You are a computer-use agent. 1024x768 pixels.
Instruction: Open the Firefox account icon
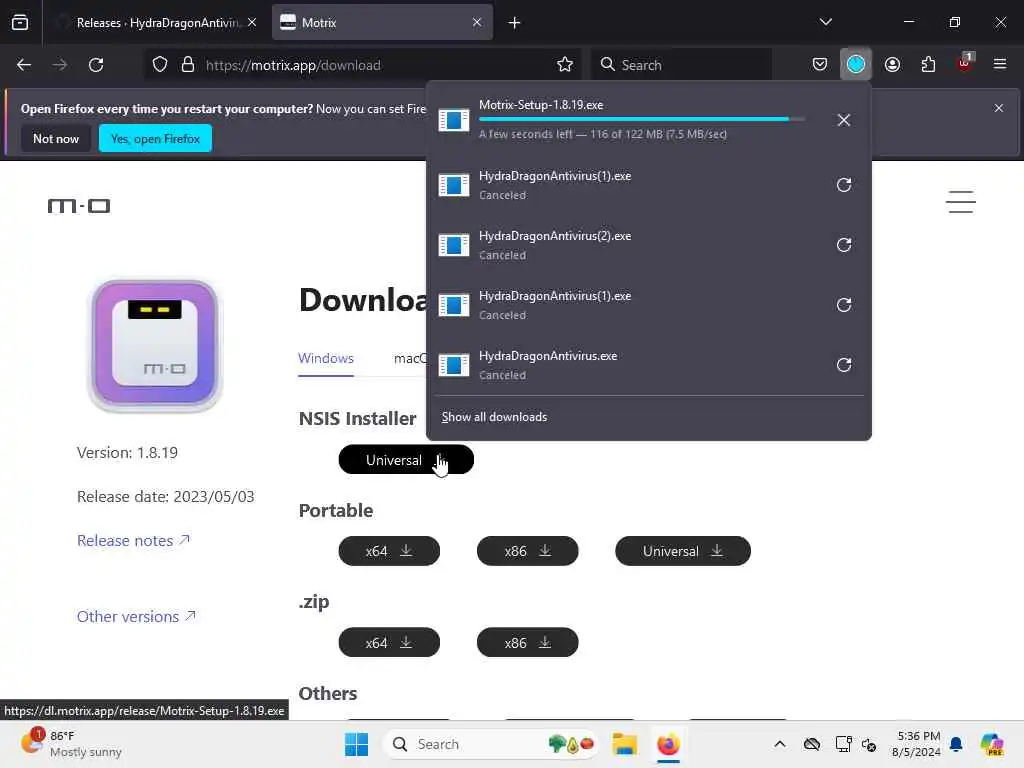pyautogui.click(x=892, y=65)
